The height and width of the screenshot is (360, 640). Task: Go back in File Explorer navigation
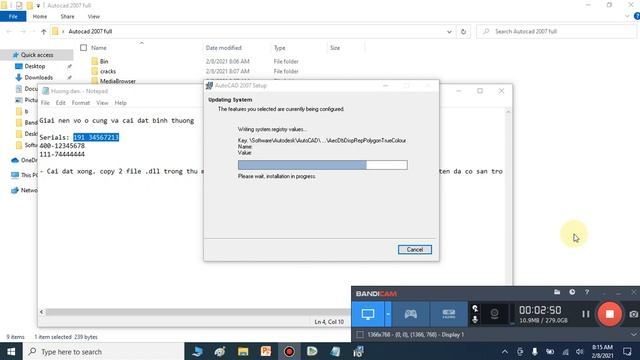click(9, 31)
